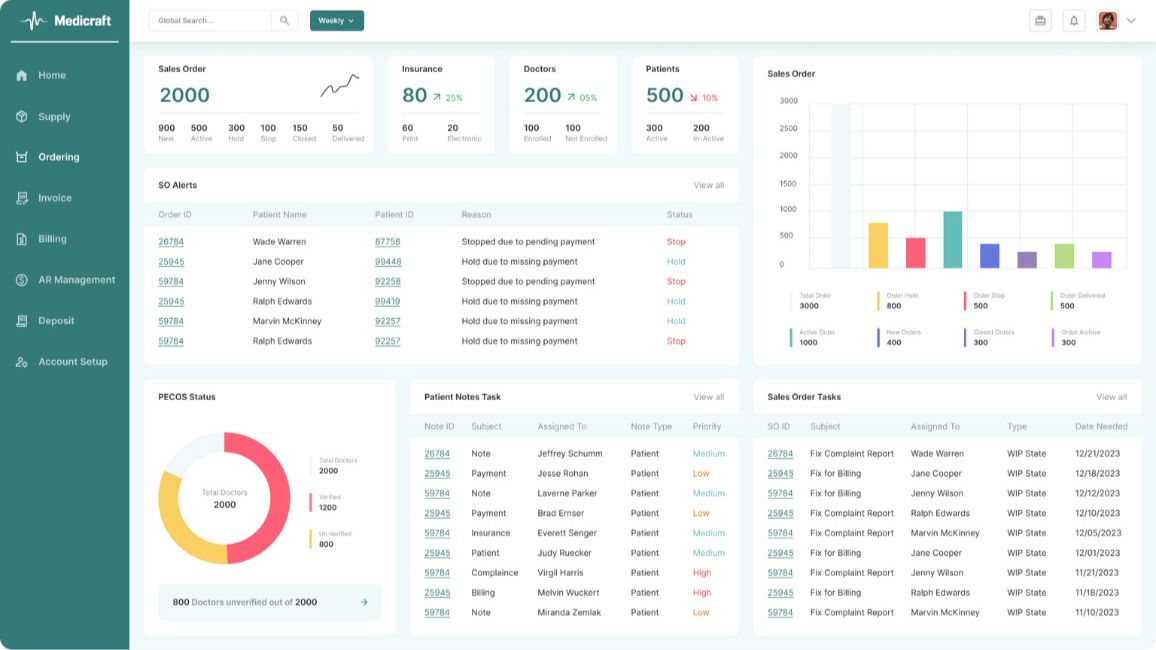Open the Weekly period dropdown
Screen dimensions: 1156x650
pyautogui.click(x=337, y=20)
